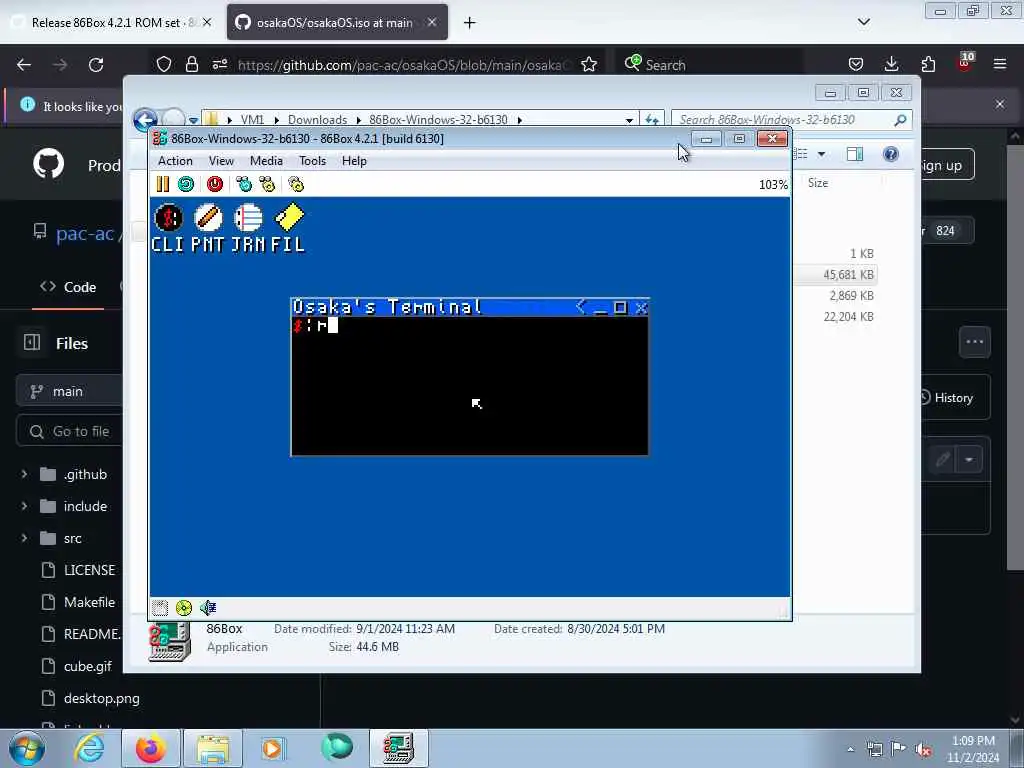Viewport: 1024px width, 768px height.
Task: Click the red ACPI shutdown power icon
Action: click(x=215, y=184)
